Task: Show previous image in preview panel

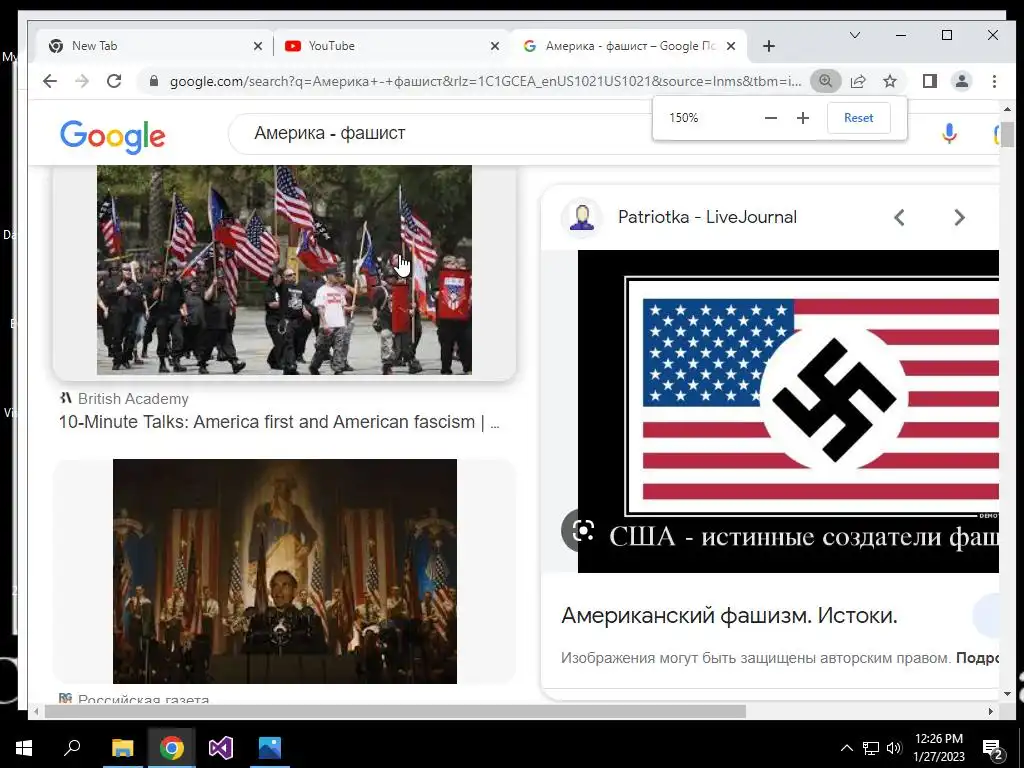Action: [x=899, y=217]
